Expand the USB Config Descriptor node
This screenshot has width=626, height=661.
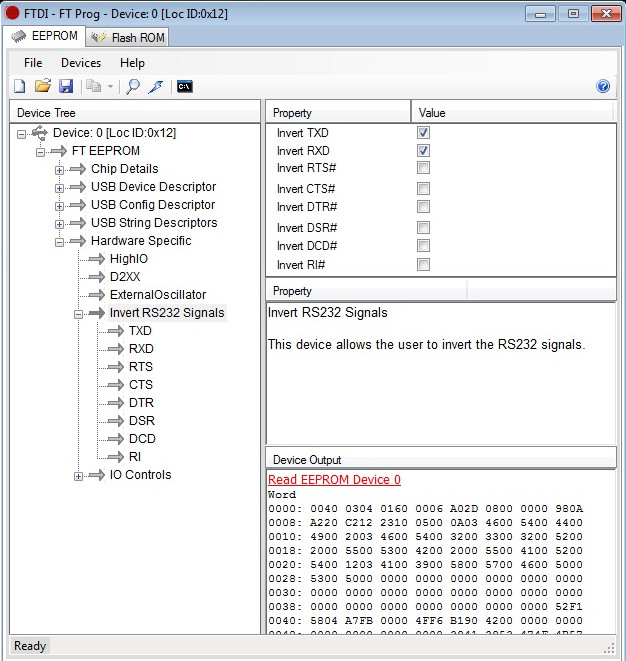(x=59, y=206)
